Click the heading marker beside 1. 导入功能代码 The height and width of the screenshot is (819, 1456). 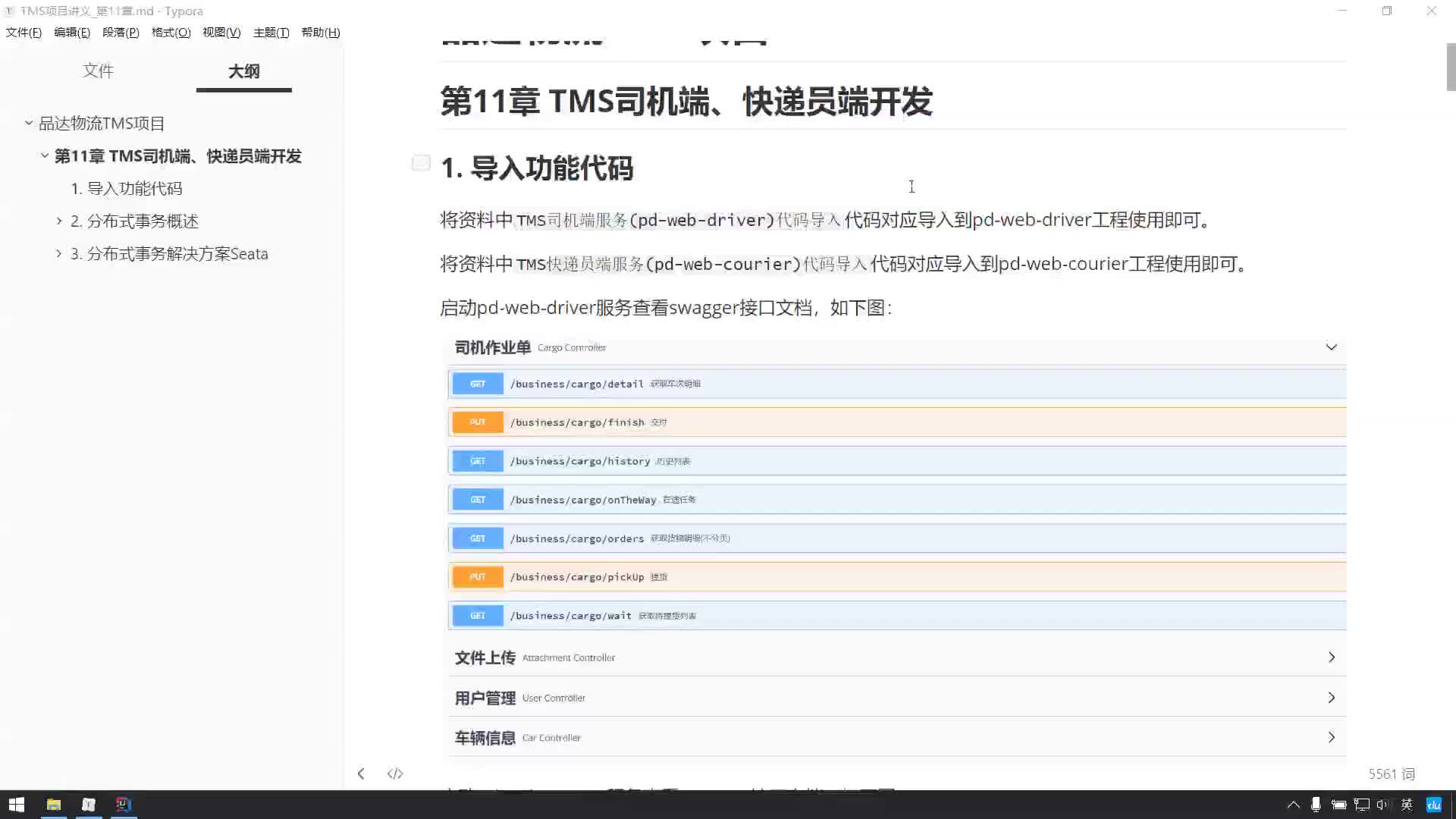(x=421, y=163)
